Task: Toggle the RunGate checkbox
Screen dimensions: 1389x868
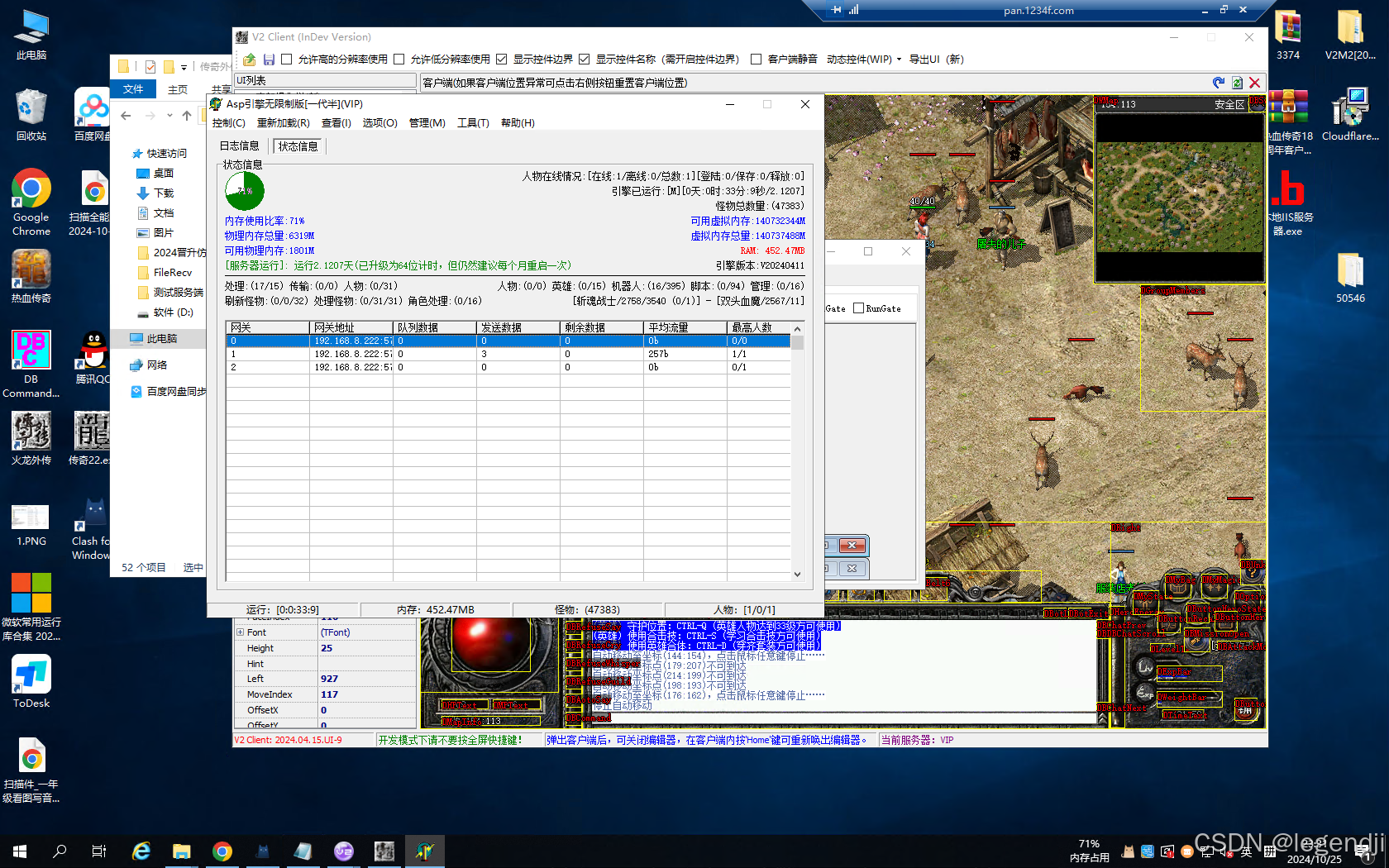Action: pos(858,308)
